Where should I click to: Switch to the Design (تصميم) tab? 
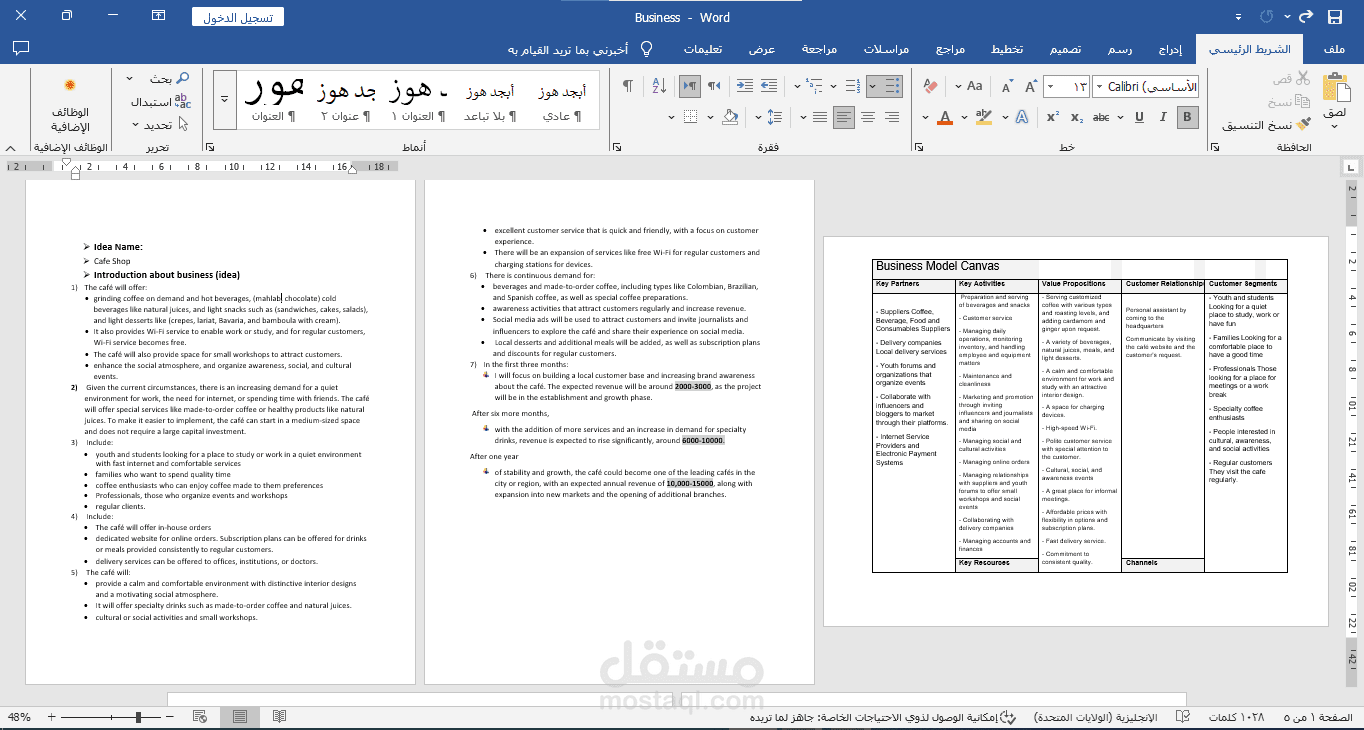coord(1064,49)
